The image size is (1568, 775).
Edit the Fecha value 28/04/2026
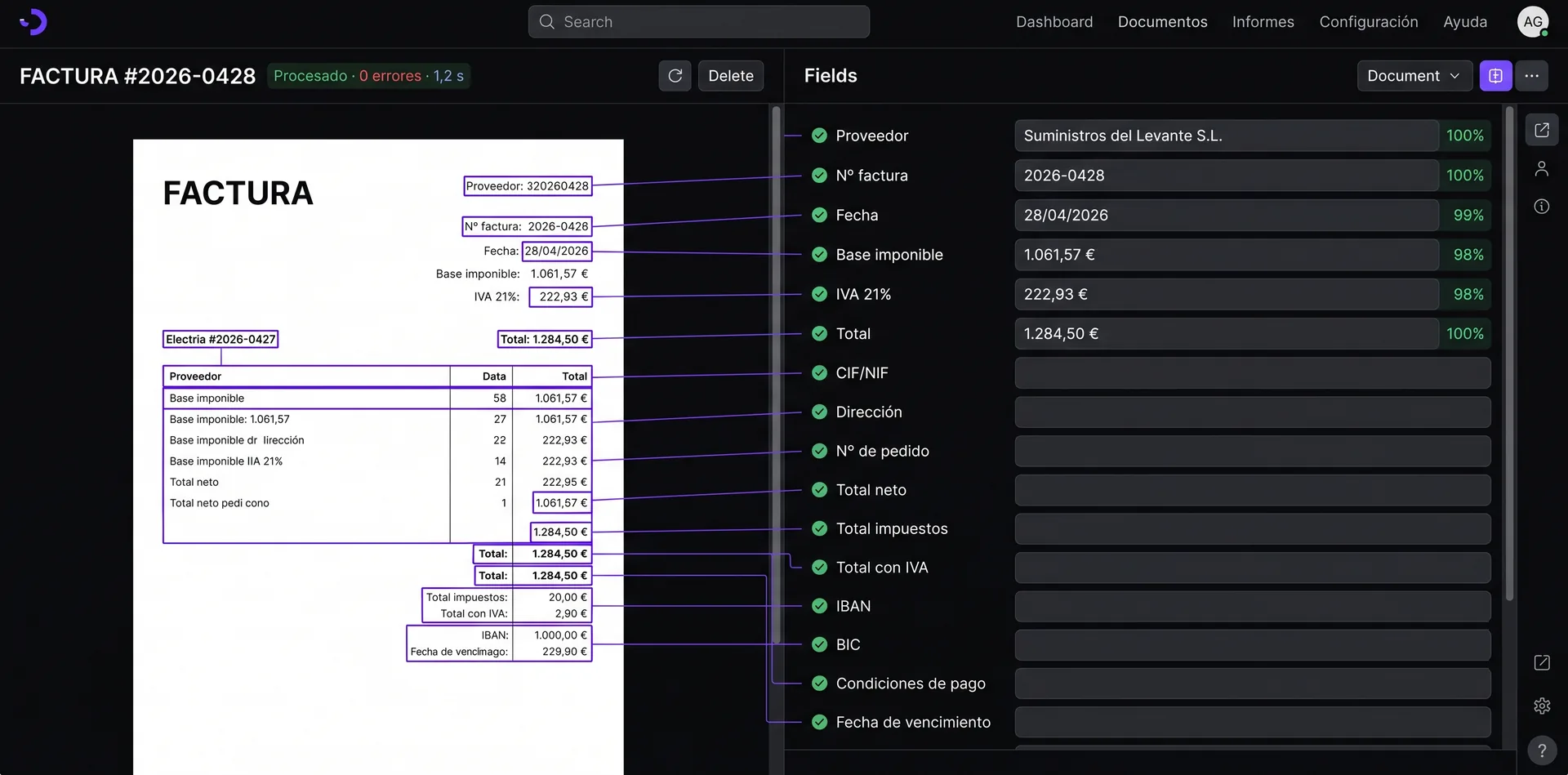1227,215
